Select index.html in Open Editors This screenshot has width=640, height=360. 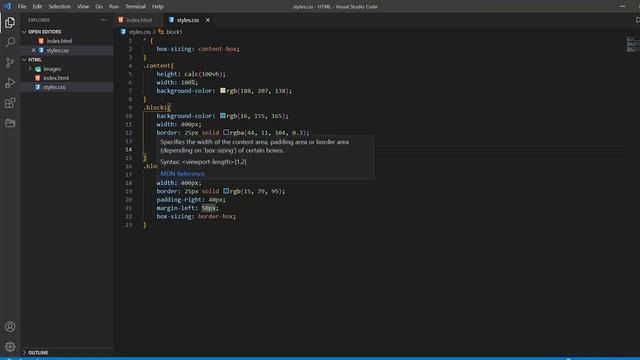pyautogui.click(x=59, y=41)
